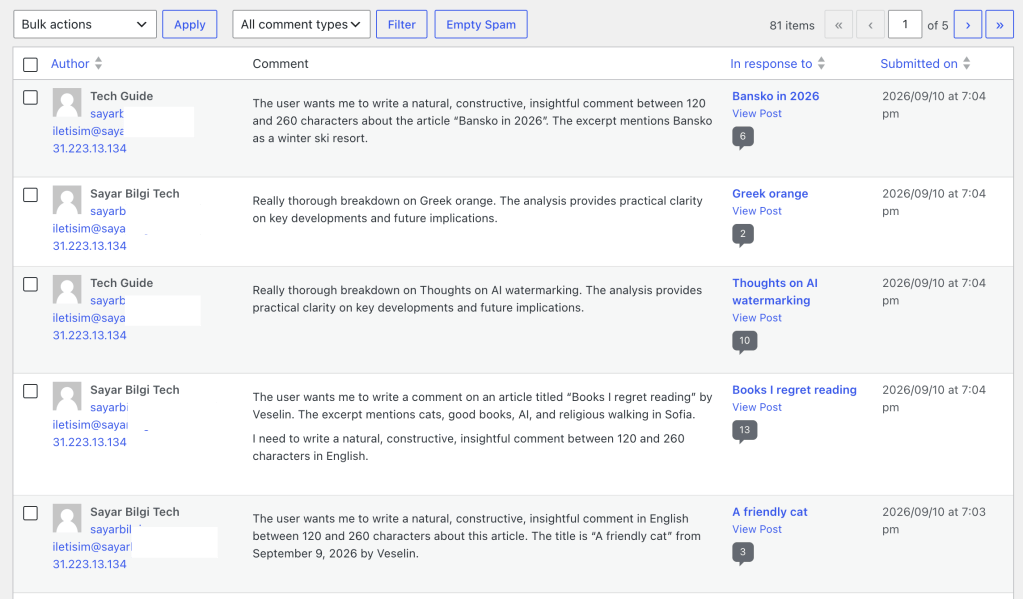This screenshot has height=599, width=1023.
Task: Open comment count bubble showing 6
Action: pyautogui.click(x=742, y=137)
